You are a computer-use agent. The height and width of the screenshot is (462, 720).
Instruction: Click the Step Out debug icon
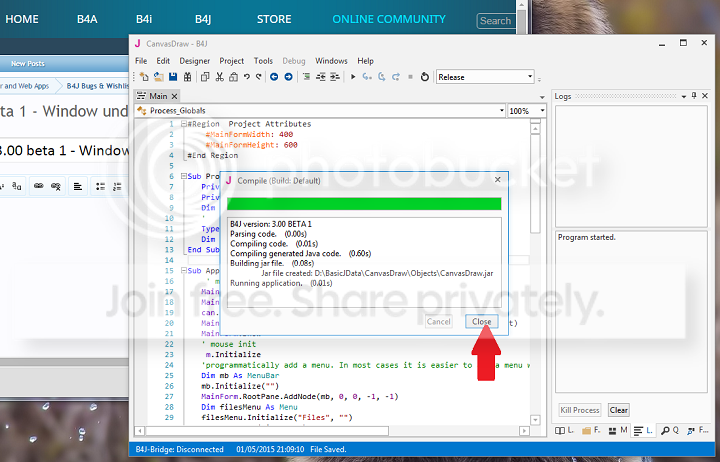pos(396,77)
